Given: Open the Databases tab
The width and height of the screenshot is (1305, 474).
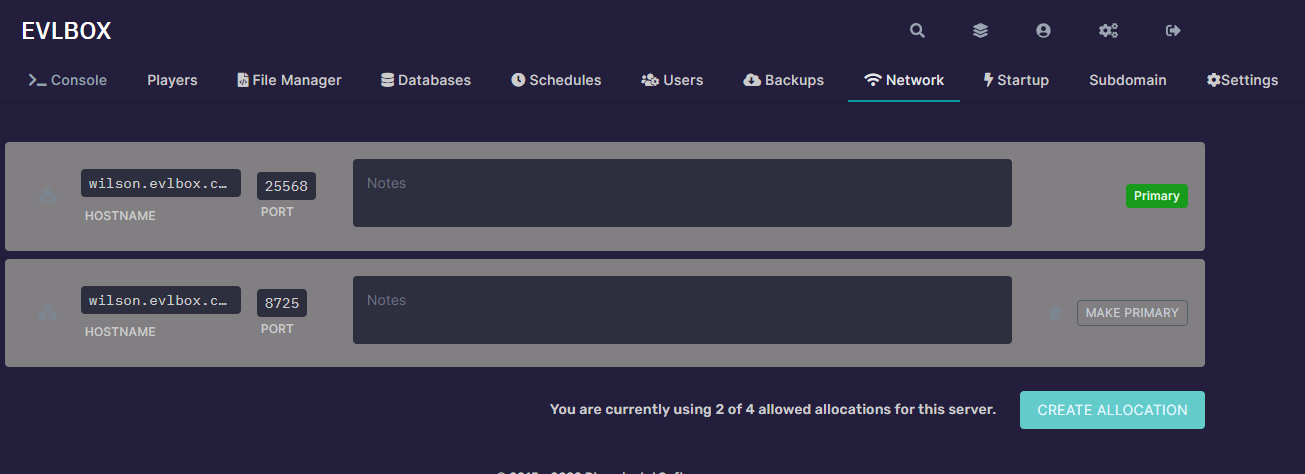Looking at the screenshot, I should [426, 80].
